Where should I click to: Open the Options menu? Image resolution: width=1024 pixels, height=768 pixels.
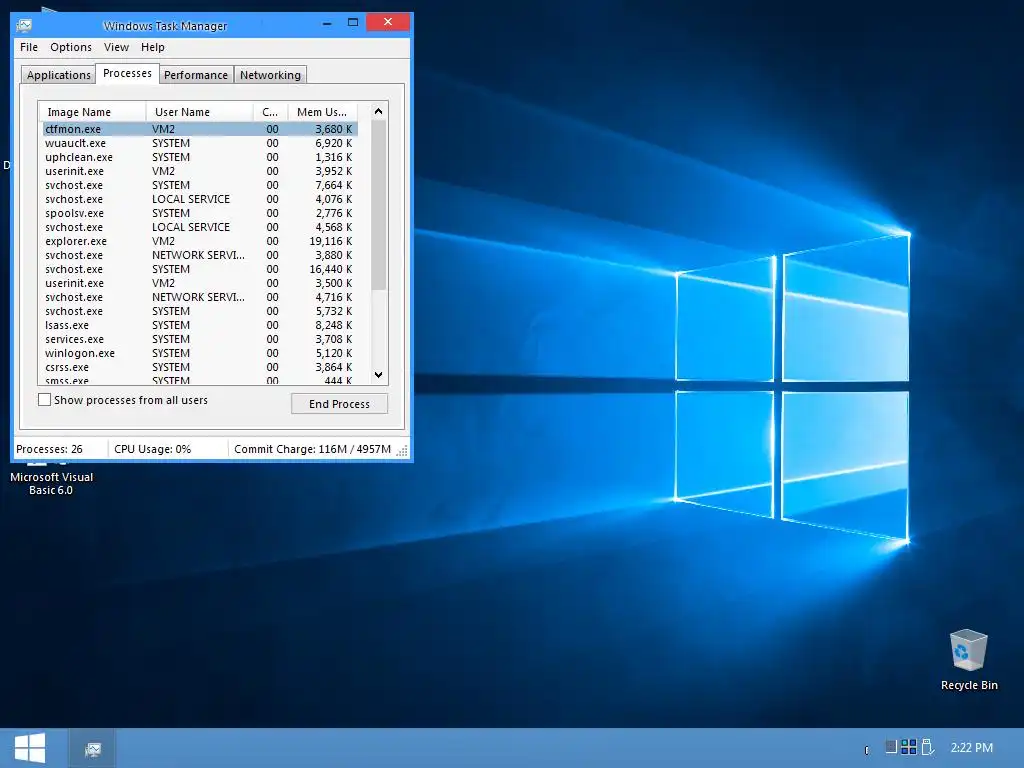point(71,47)
